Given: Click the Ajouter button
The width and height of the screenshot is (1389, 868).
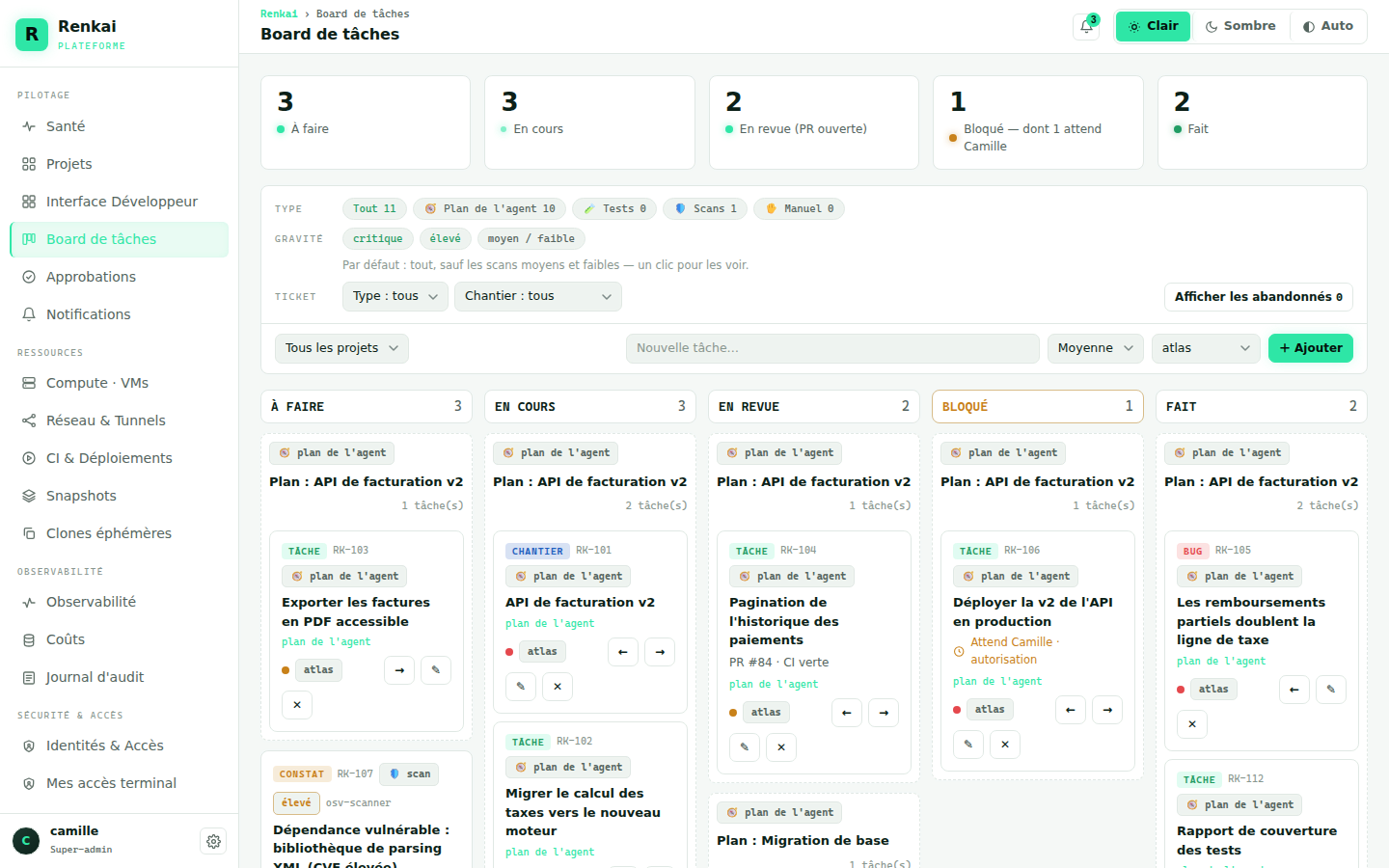Looking at the screenshot, I should tap(1311, 348).
